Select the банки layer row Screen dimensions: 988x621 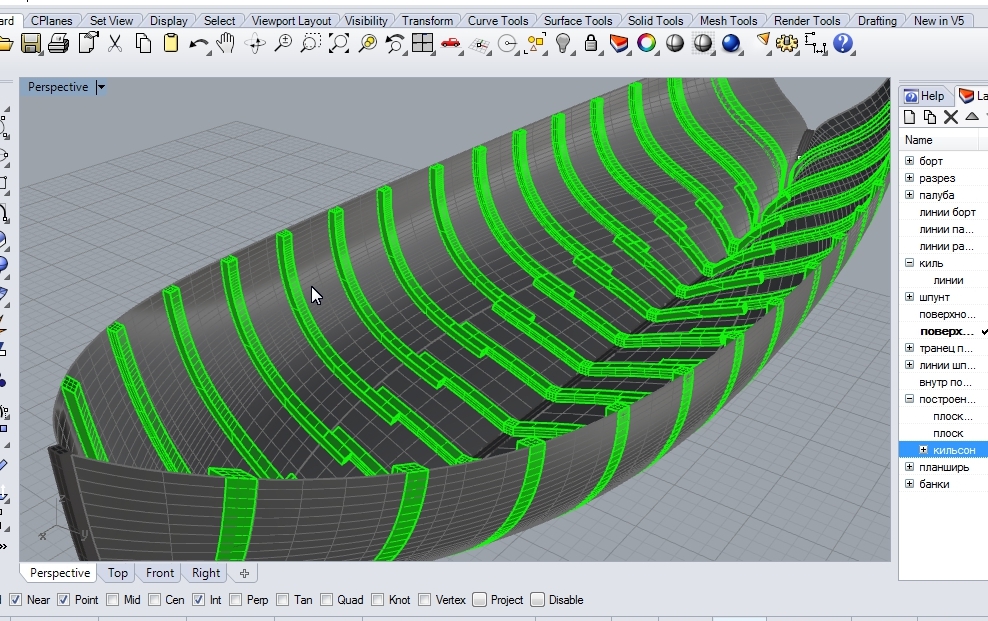click(x=934, y=484)
